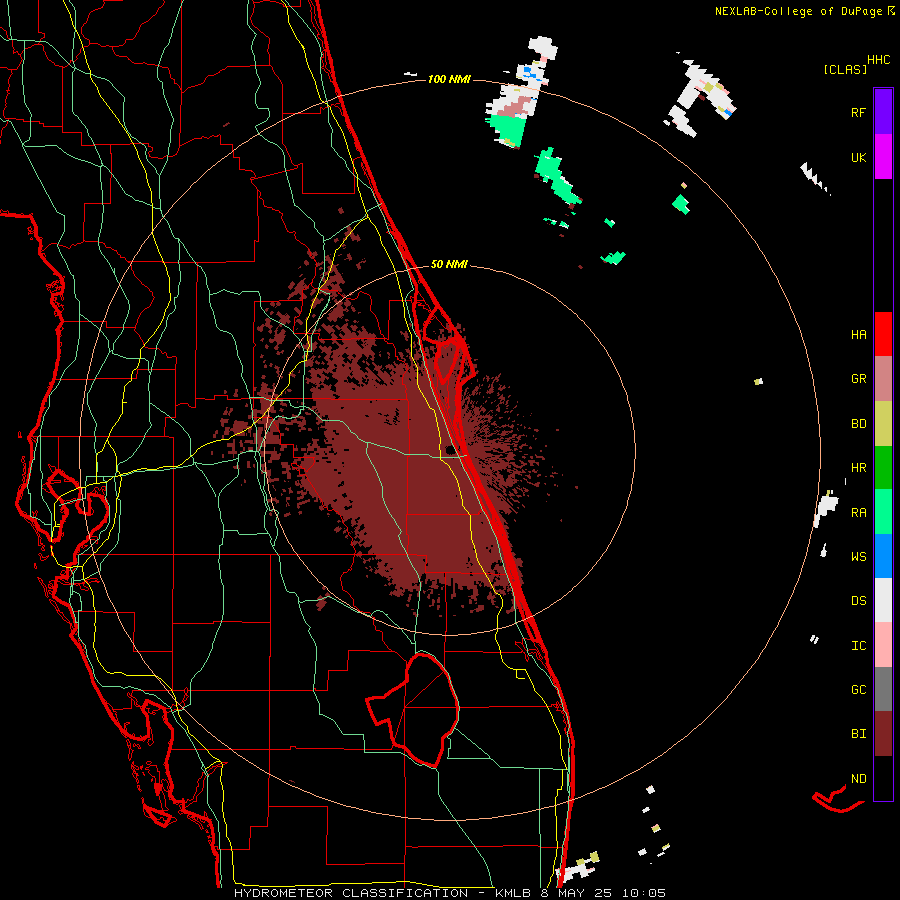
Task: Select the blue WS legend swatch
Action: click(x=883, y=556)
